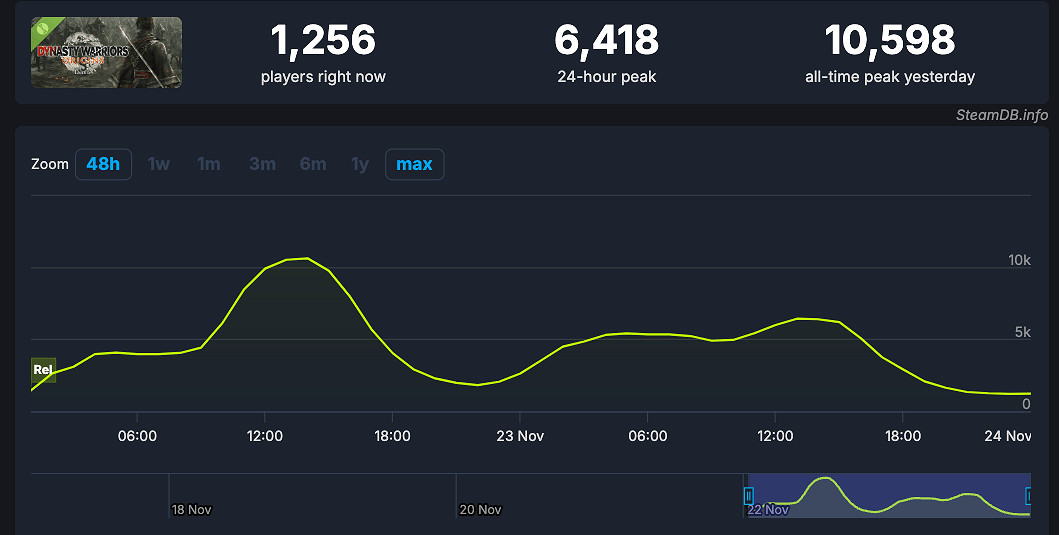Click the 10,598 all-time peak figure

tap(889, 41)
